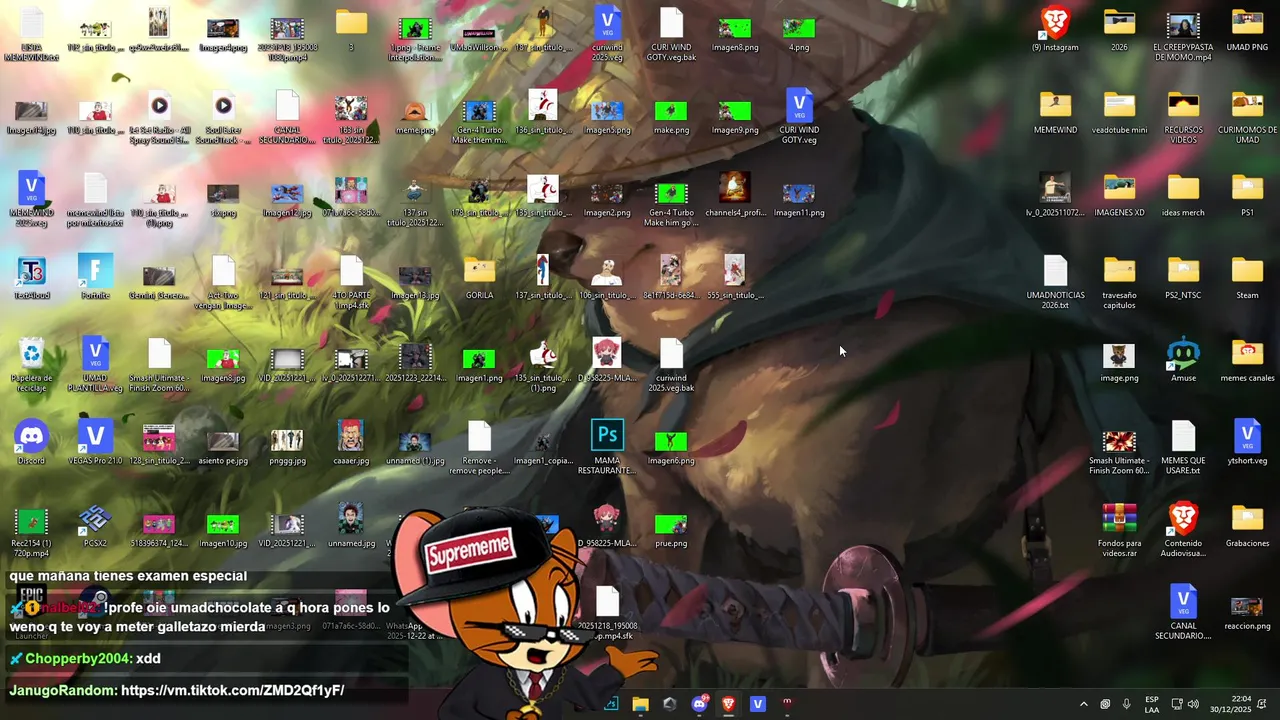Show hidden system tray icons

(x=1083, y=704)
